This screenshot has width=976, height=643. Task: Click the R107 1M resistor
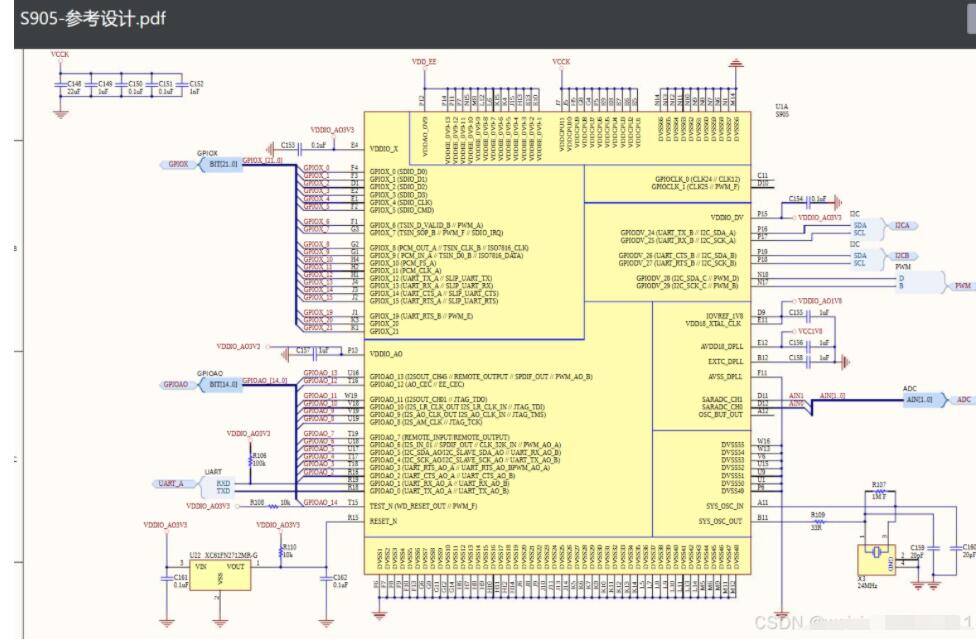coord(879,492)
